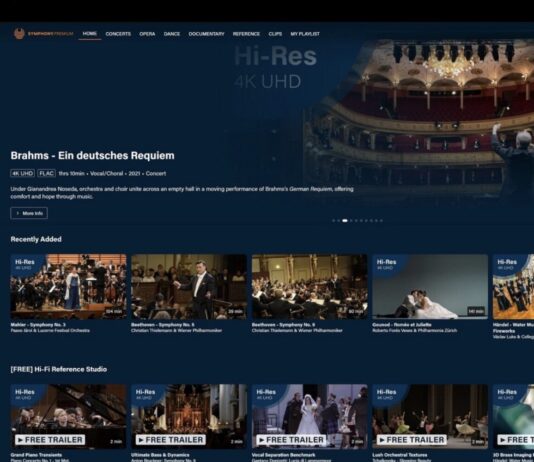
Task: Switch to the Clips section
Action: pos(275,34)
